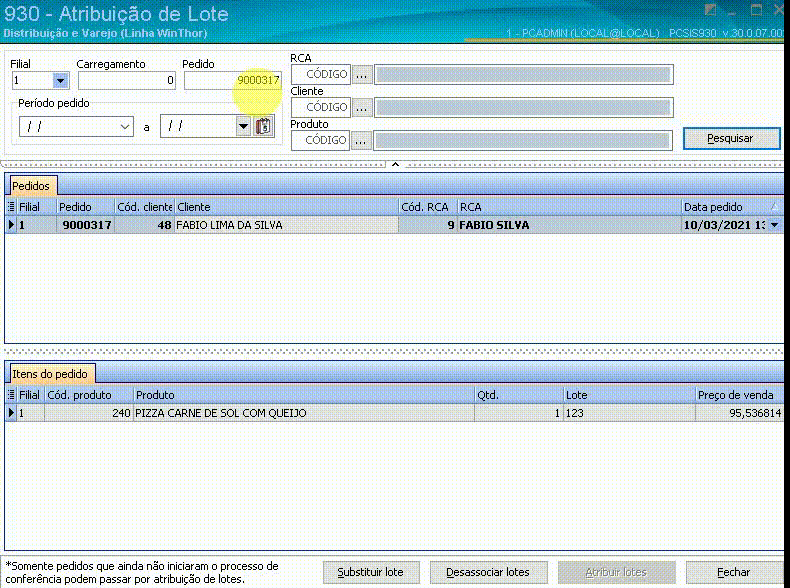Open the Itens grid column chooser icon
This screenshot has height=588, width=790.
11,395
